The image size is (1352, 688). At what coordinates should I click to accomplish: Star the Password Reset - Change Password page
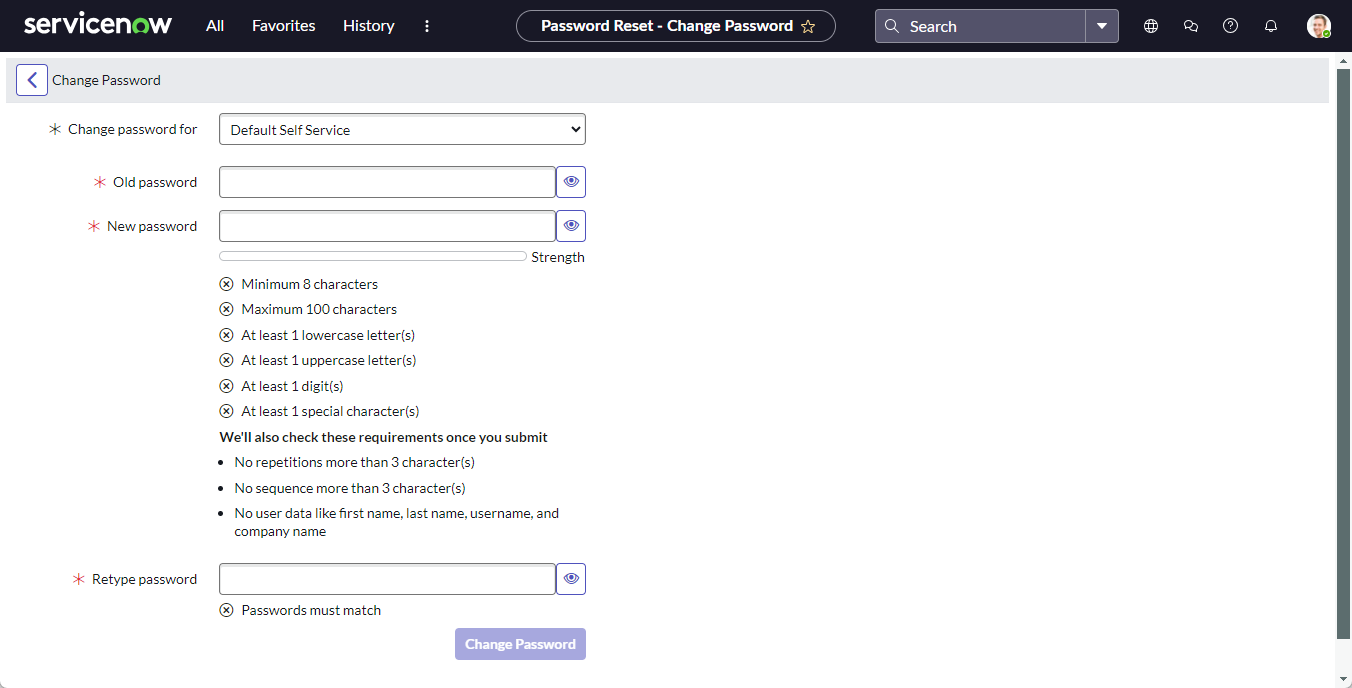tap(808, 26)
